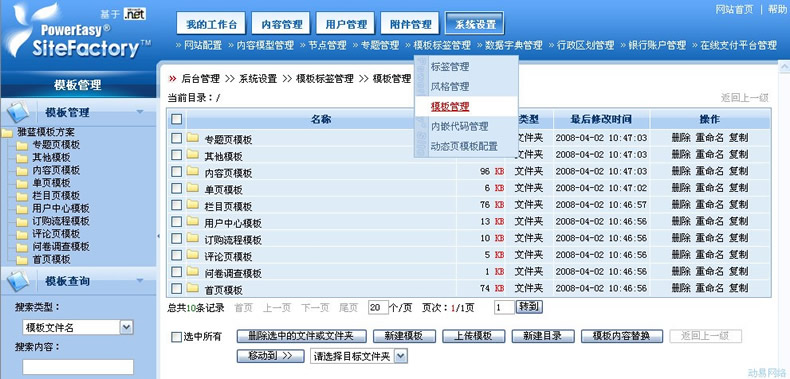Click the 模板查询 panel notebook icon in sidebar
The width and height of the screenshot is (790, 379).
[x=19, y=281]
